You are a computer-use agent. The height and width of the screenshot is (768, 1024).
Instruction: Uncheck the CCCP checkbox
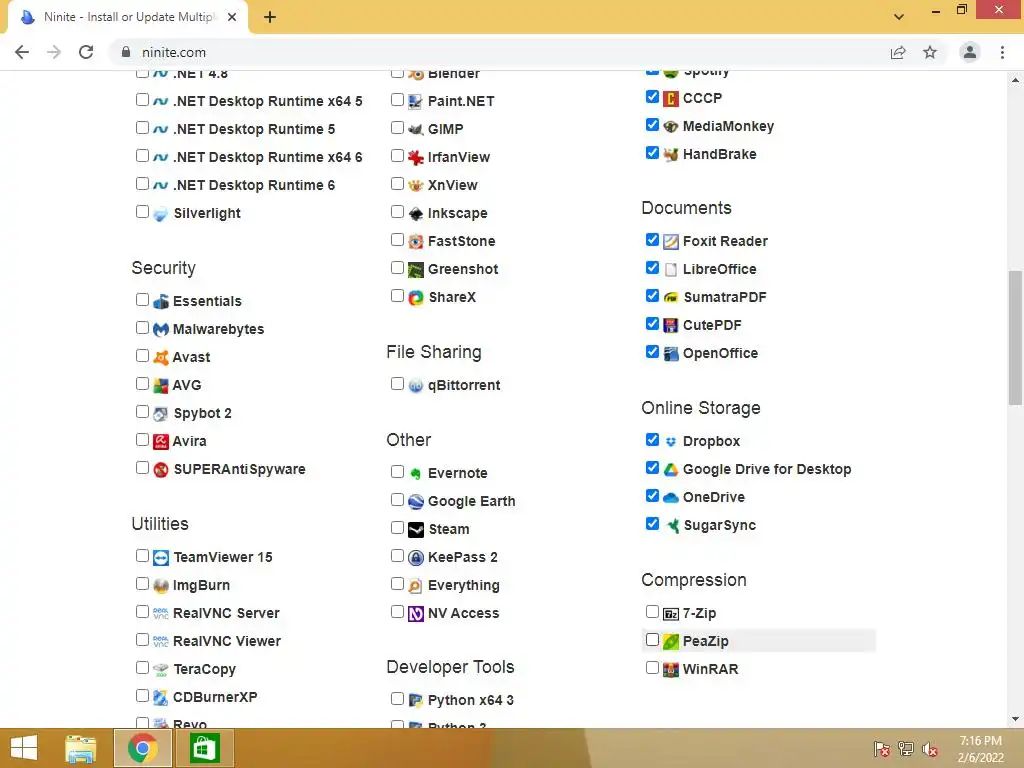(x=652, y=97)
